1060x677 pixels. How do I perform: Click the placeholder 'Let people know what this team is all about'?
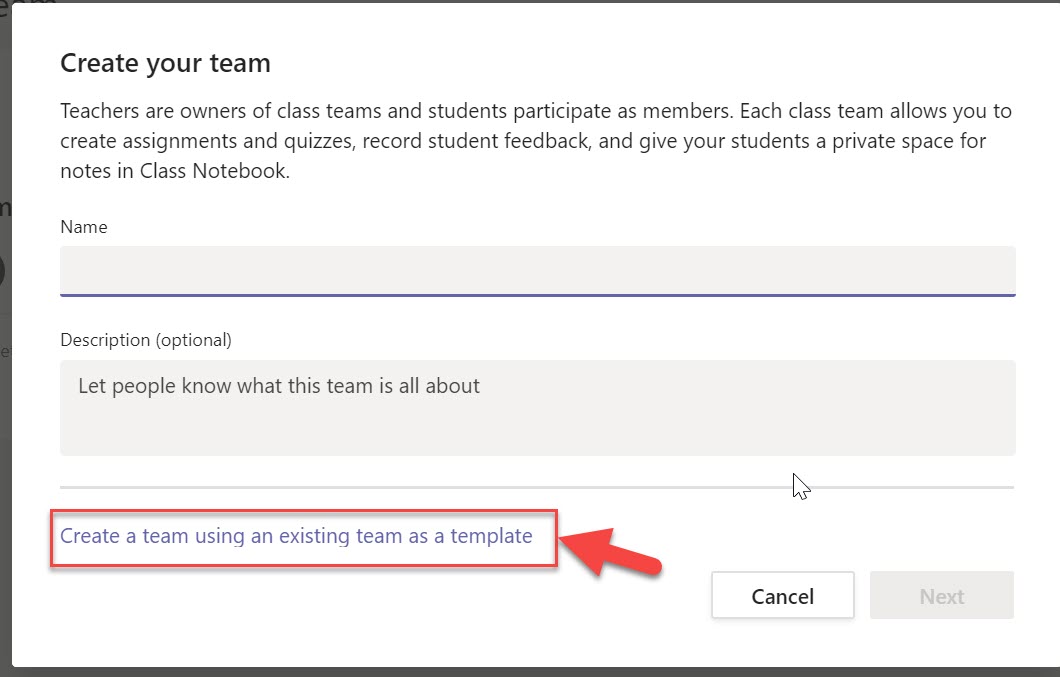pos(279,386)
